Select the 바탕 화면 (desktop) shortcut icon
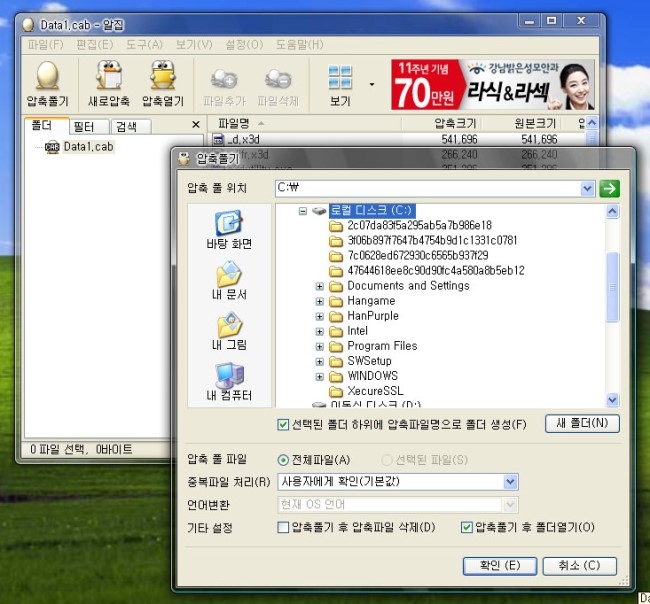Image resolution: width=650 pixels, height=604 pixels. click(229, 229)
